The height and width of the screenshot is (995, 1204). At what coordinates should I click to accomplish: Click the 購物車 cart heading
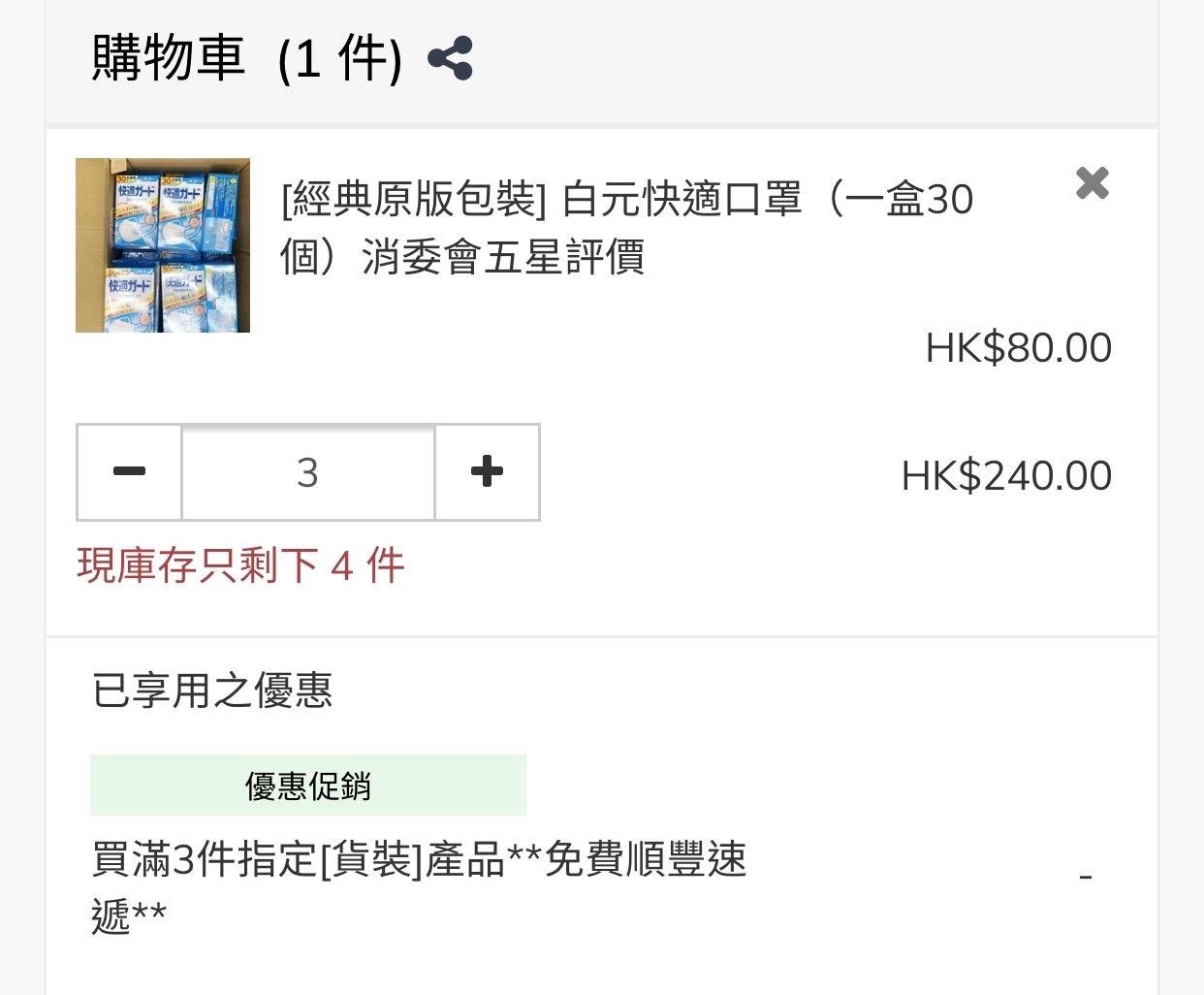(x=168, y=58)
